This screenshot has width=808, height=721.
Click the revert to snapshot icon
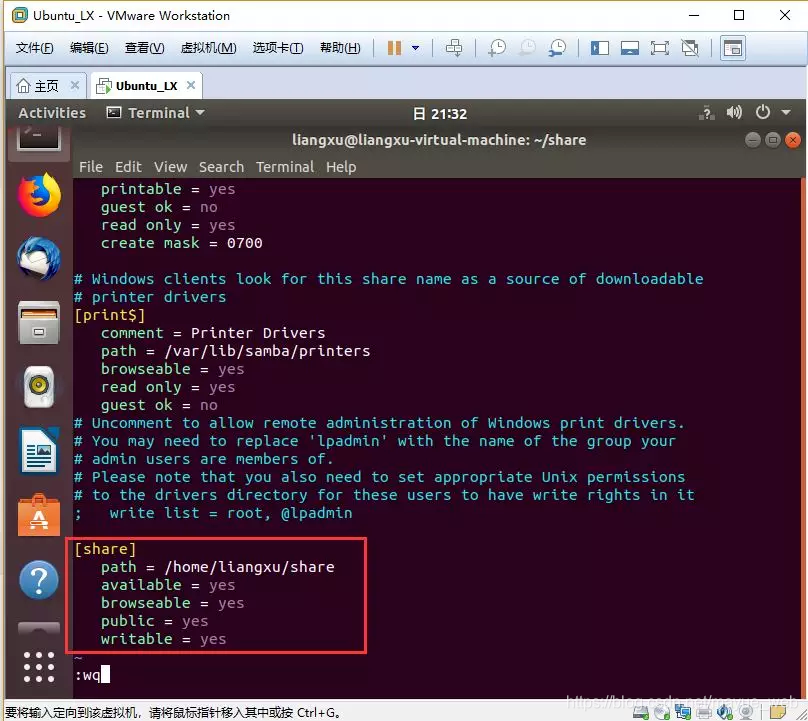pyautogui.click(x=527, y=48)
